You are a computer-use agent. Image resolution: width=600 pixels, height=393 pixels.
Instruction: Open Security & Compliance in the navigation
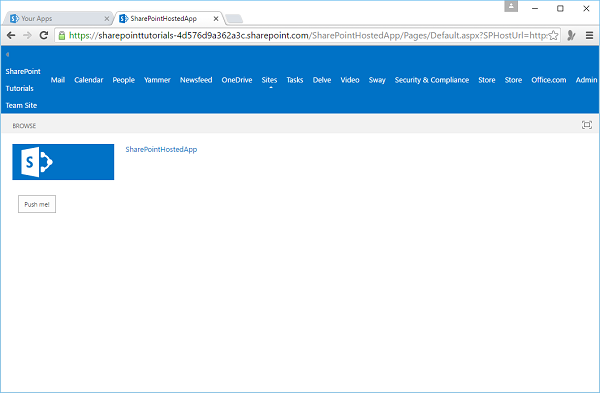click(x=432, y=80)
